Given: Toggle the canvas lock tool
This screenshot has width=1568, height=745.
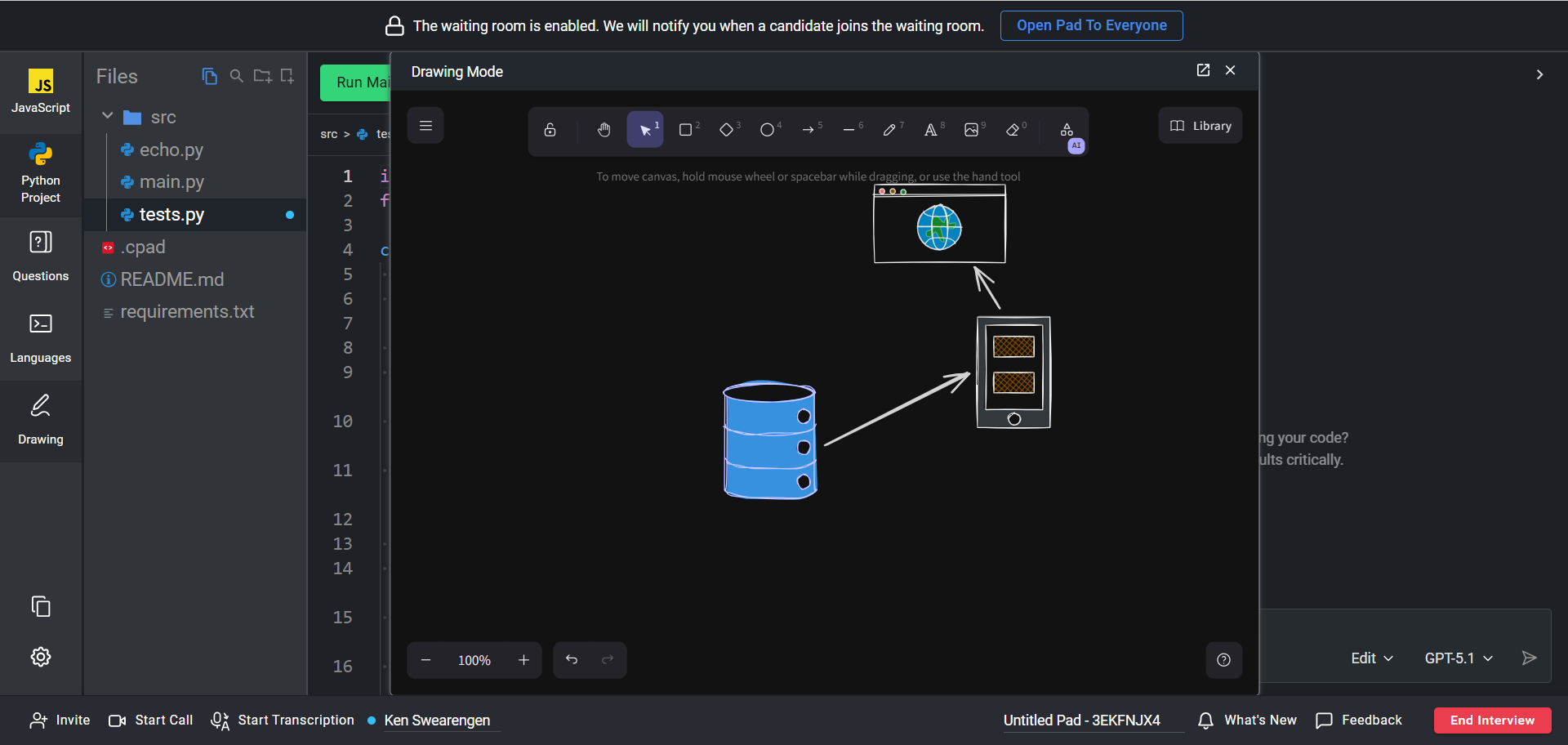Looking at the screenshot, I should tap(550, 130).
